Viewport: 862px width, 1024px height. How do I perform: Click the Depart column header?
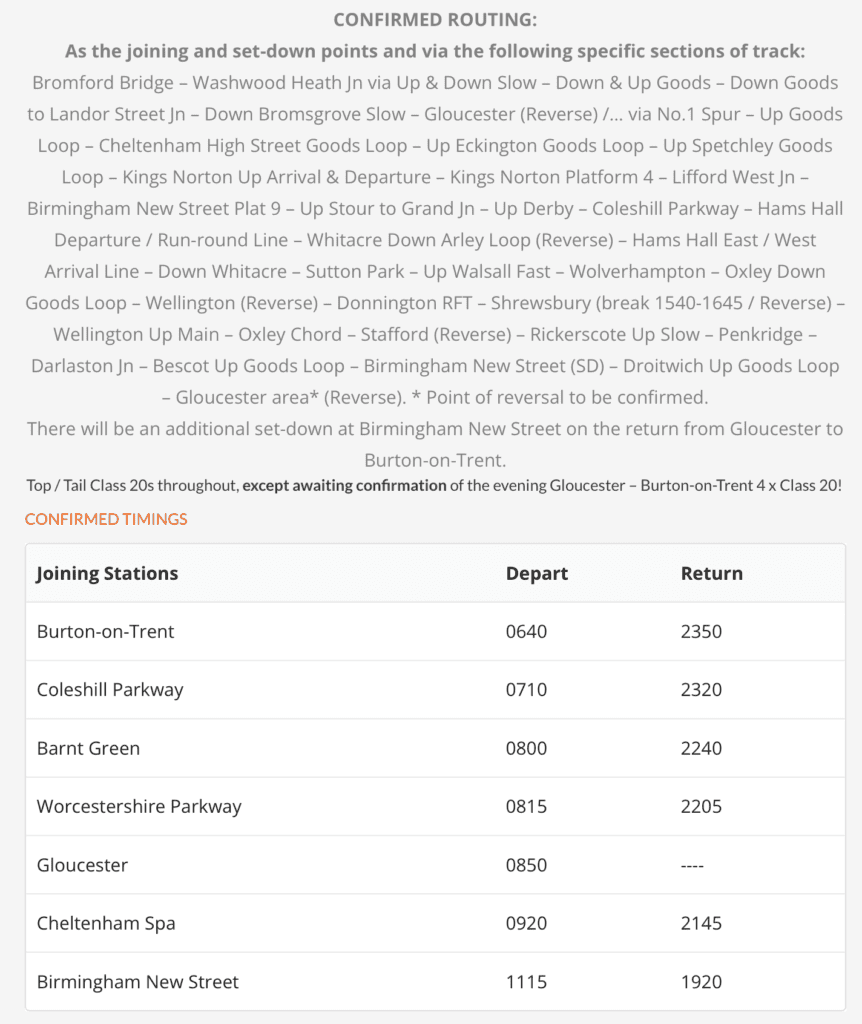(536, 573)
